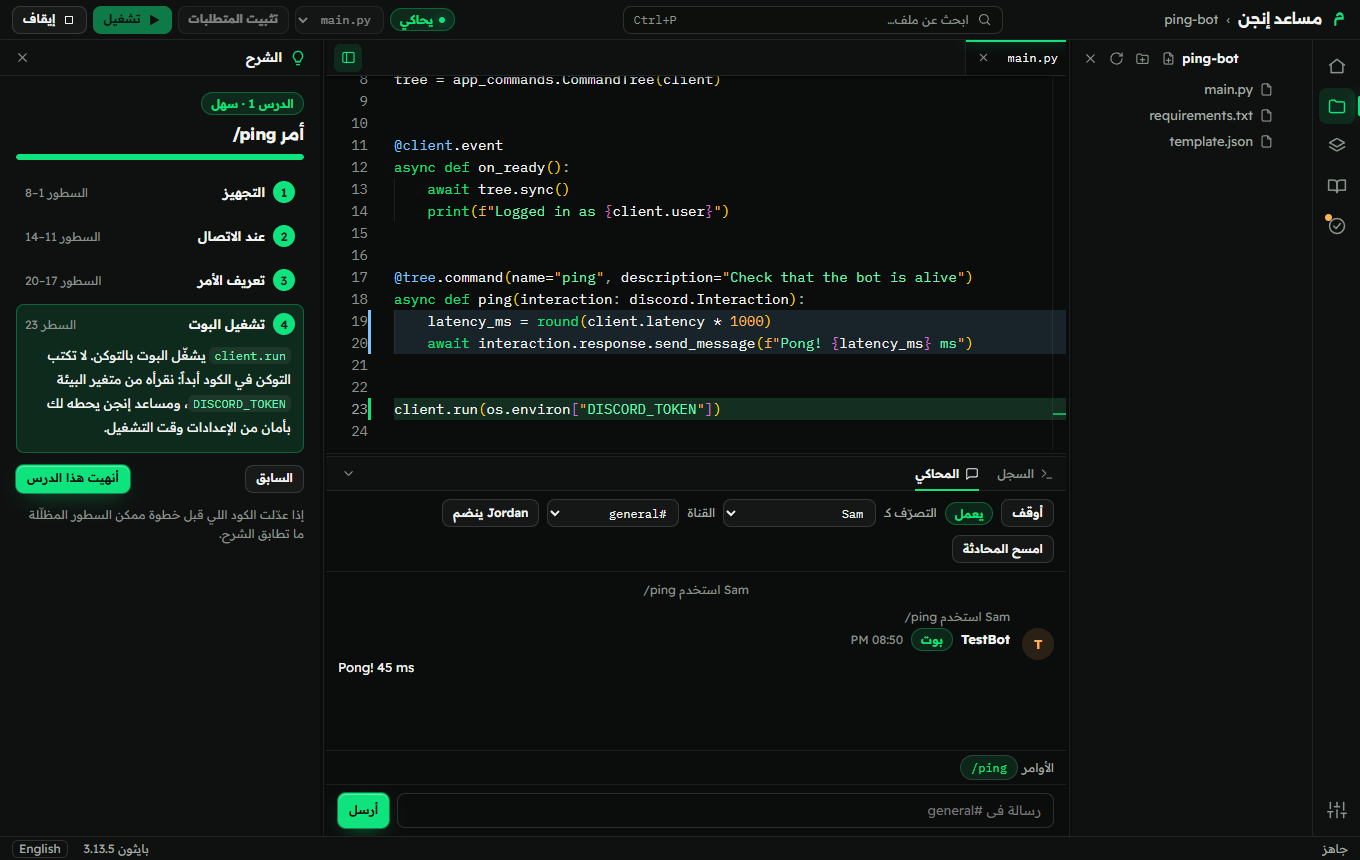Click the تثبيت المتطلبات button
Image resolution: width=1360 pixels, height=860 pixels.
[x=234, y=20]
